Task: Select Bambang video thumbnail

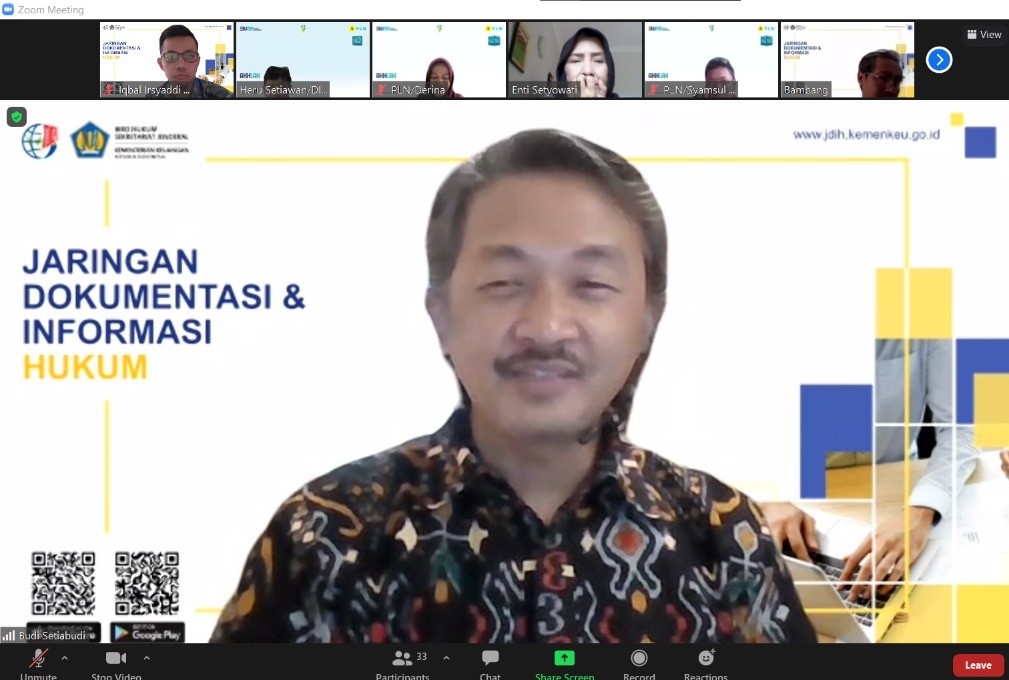Action: pos(847,60)
